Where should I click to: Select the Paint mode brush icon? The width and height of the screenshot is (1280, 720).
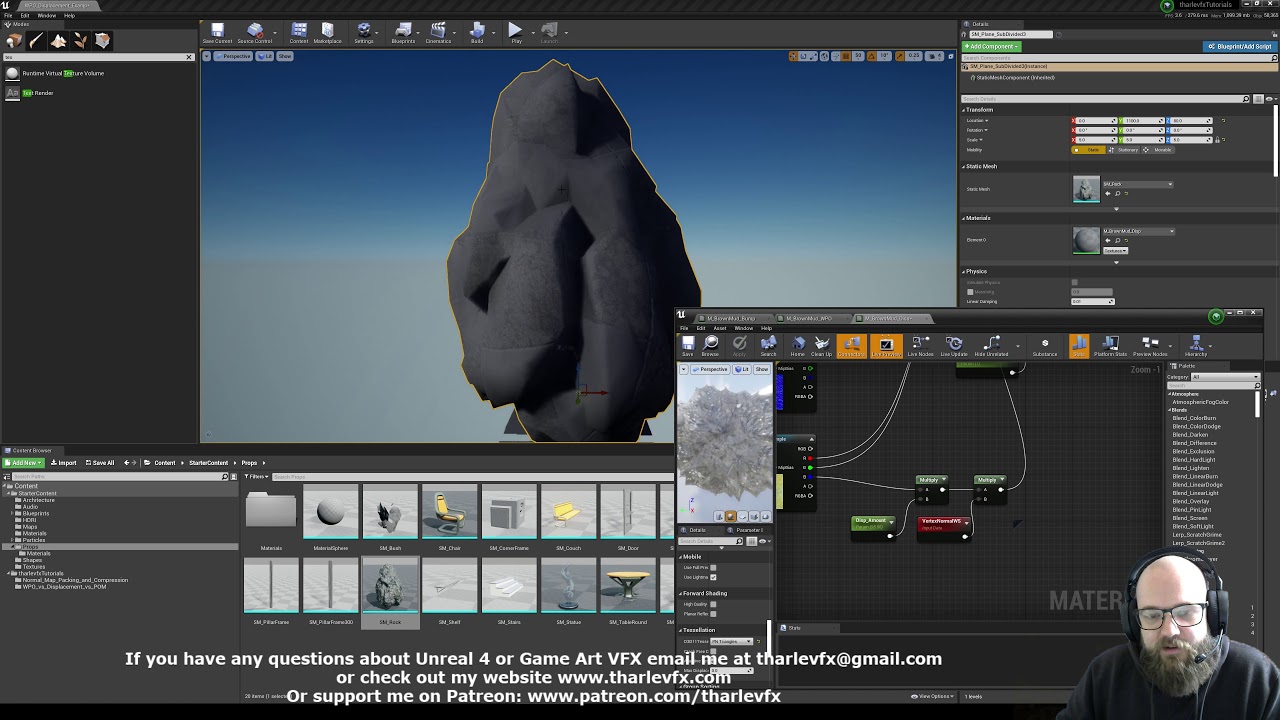36,41
